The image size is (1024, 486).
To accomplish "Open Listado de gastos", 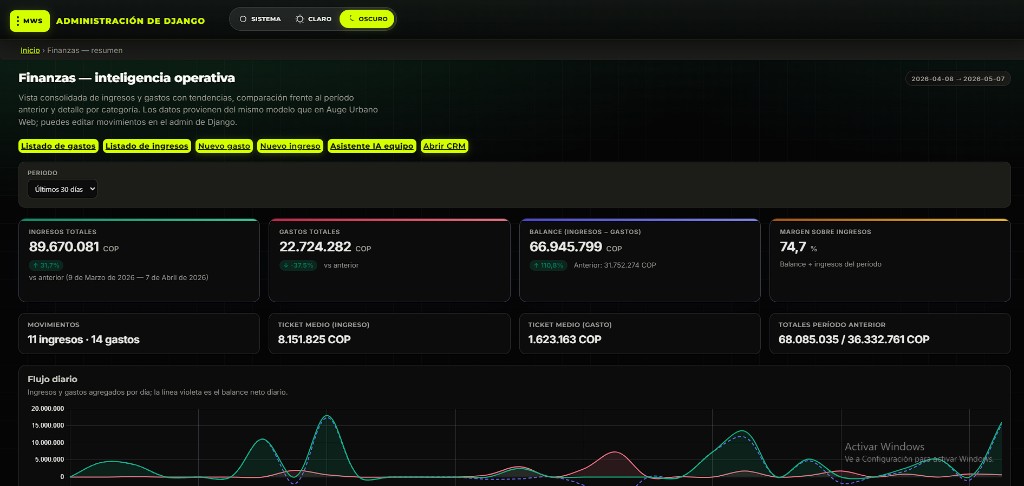I will pos(59,146).
